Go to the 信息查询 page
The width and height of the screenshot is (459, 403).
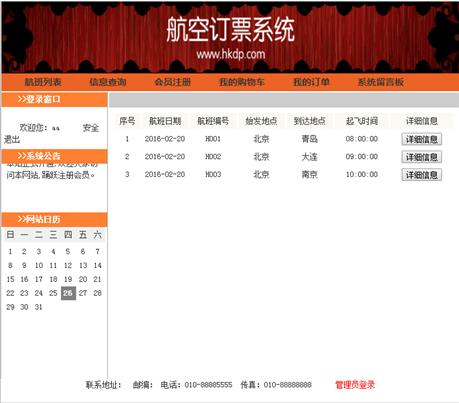point(108,82)
